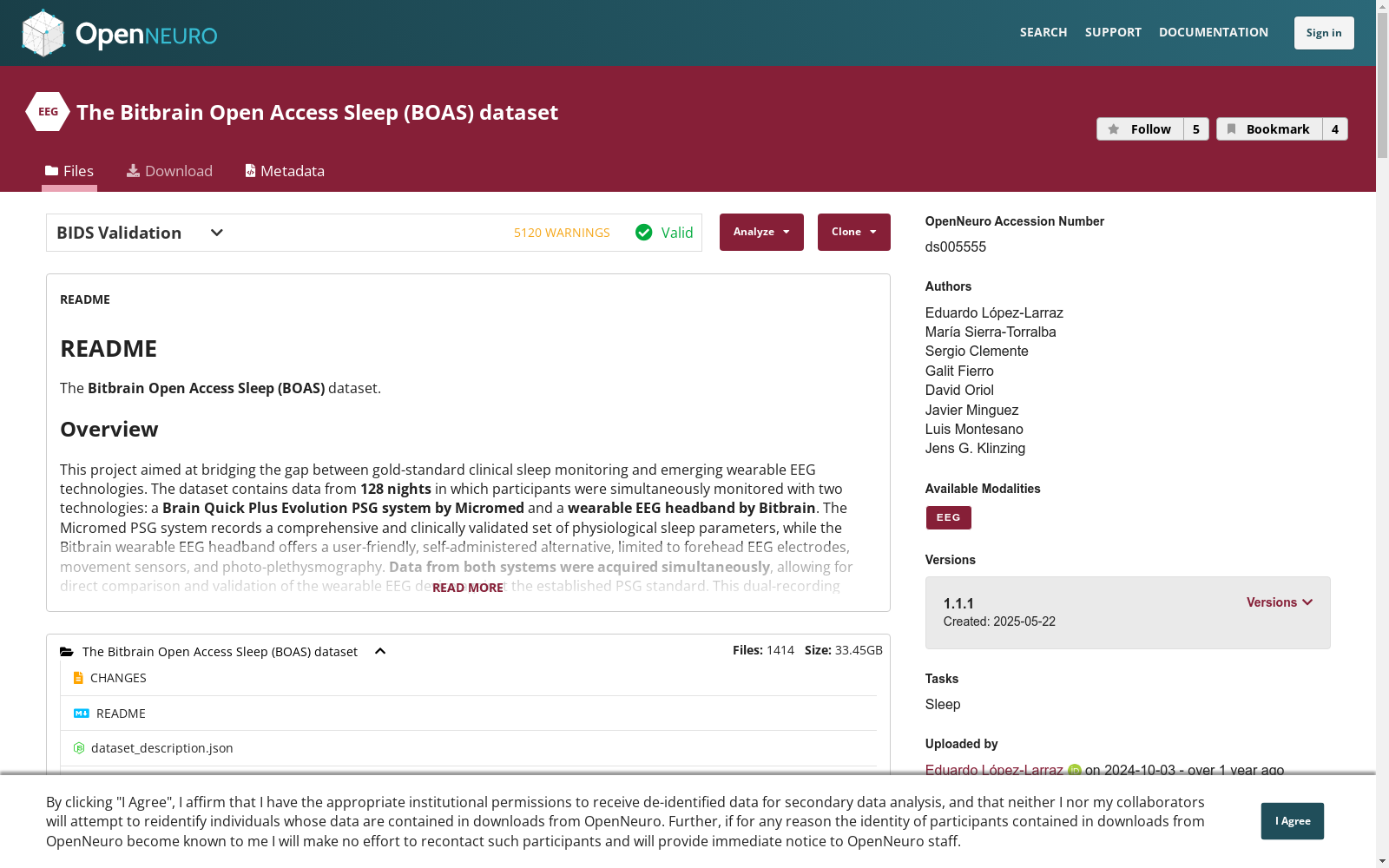Click the version number 1.1.1
This screenshot has height=868, width=1389.
(x=958, y=603)
